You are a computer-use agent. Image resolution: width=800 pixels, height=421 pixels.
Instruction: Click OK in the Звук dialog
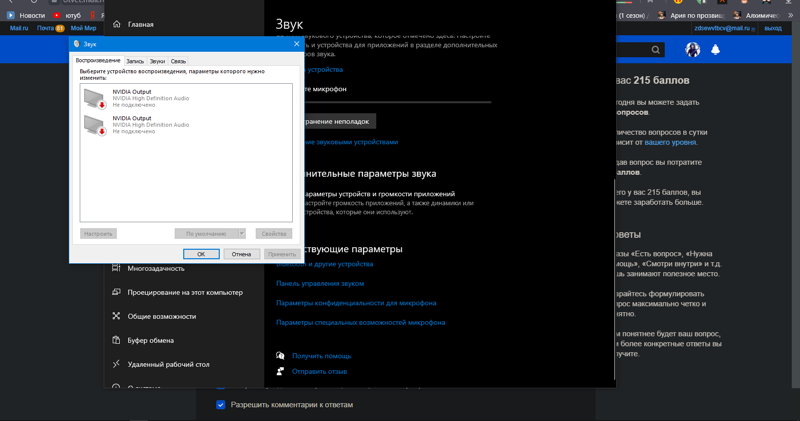tap(201, 254)
